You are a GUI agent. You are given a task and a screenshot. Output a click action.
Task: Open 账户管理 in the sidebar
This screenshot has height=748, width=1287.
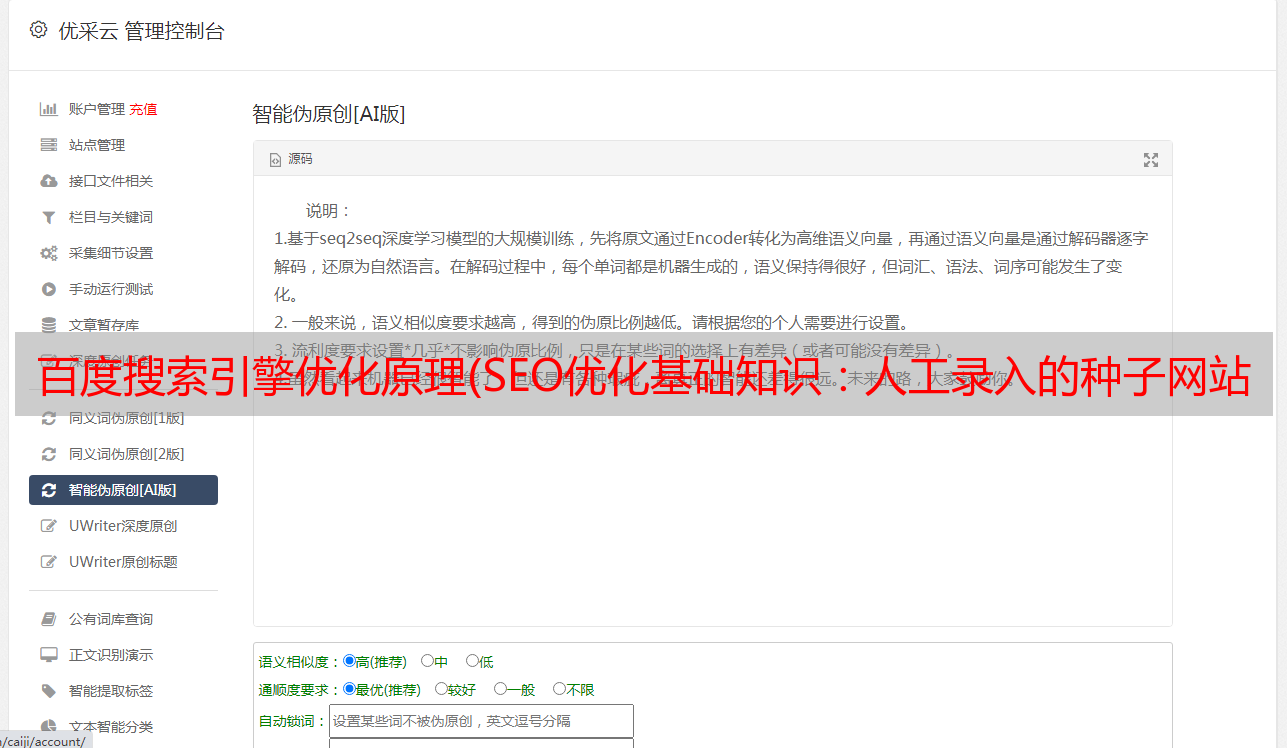click(97, 109)
